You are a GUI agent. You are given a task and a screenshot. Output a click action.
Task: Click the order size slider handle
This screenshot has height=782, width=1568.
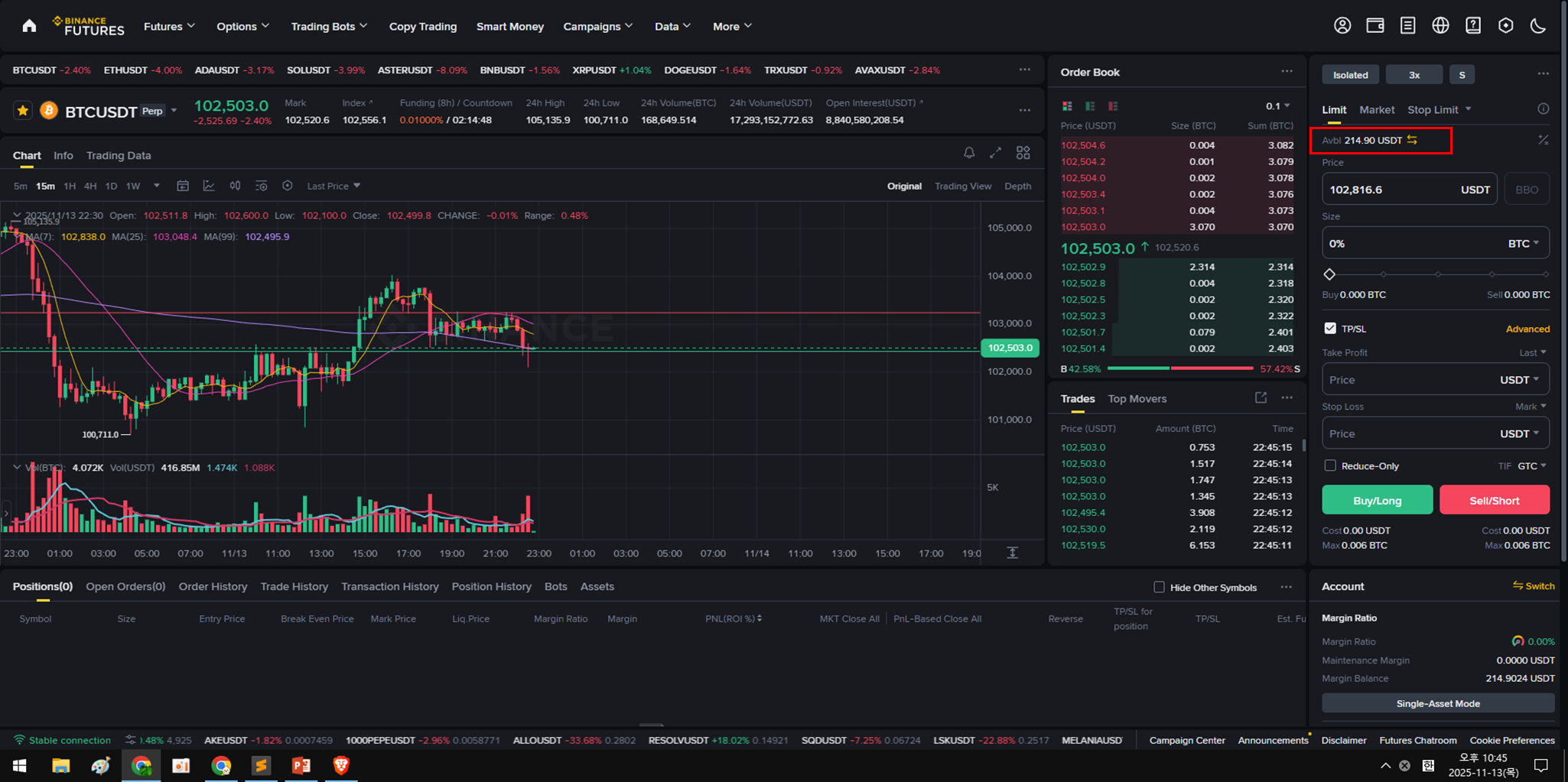[1329, 274]
